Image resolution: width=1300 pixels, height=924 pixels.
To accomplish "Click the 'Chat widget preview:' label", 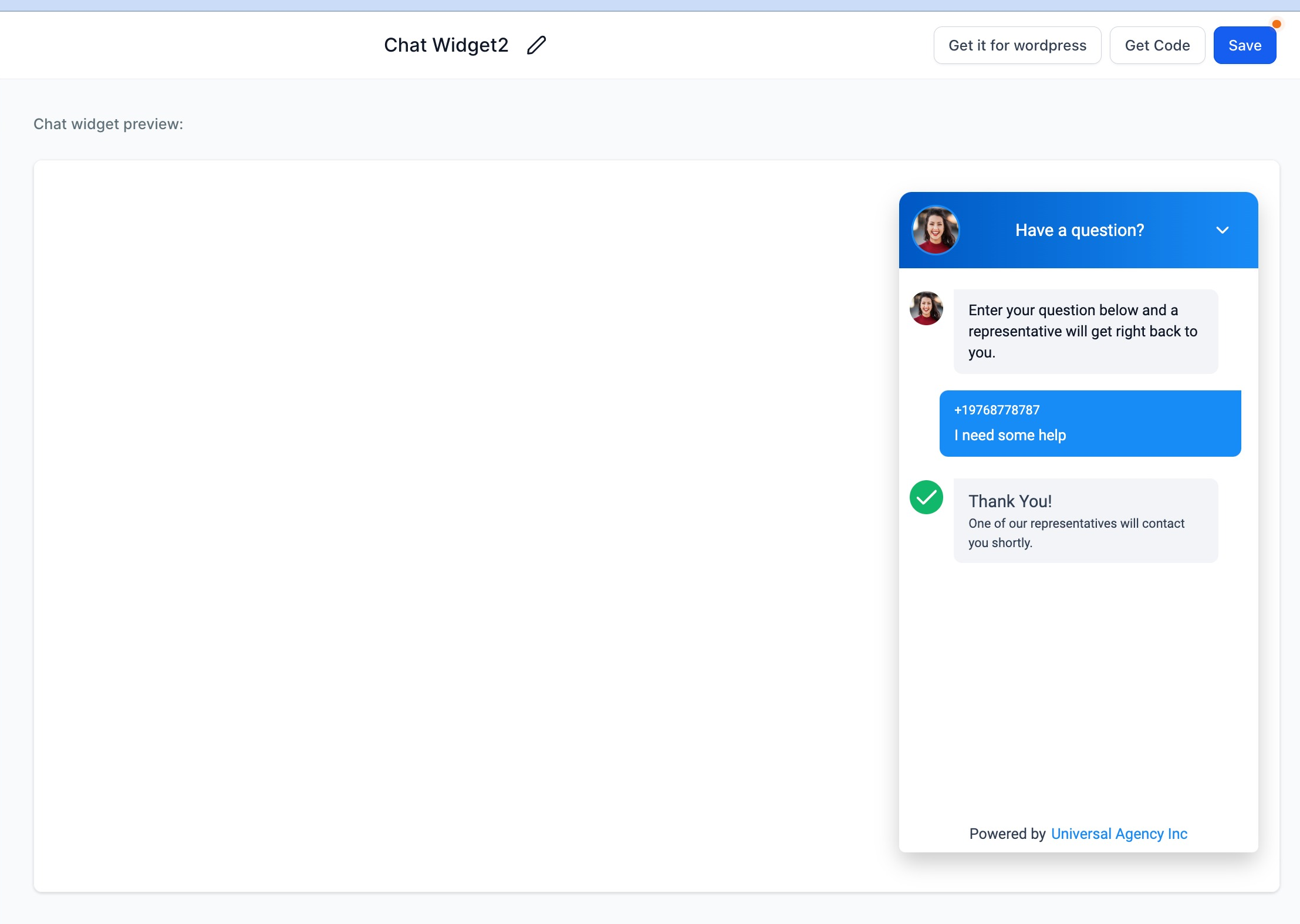I will click(x=108, y=124).
